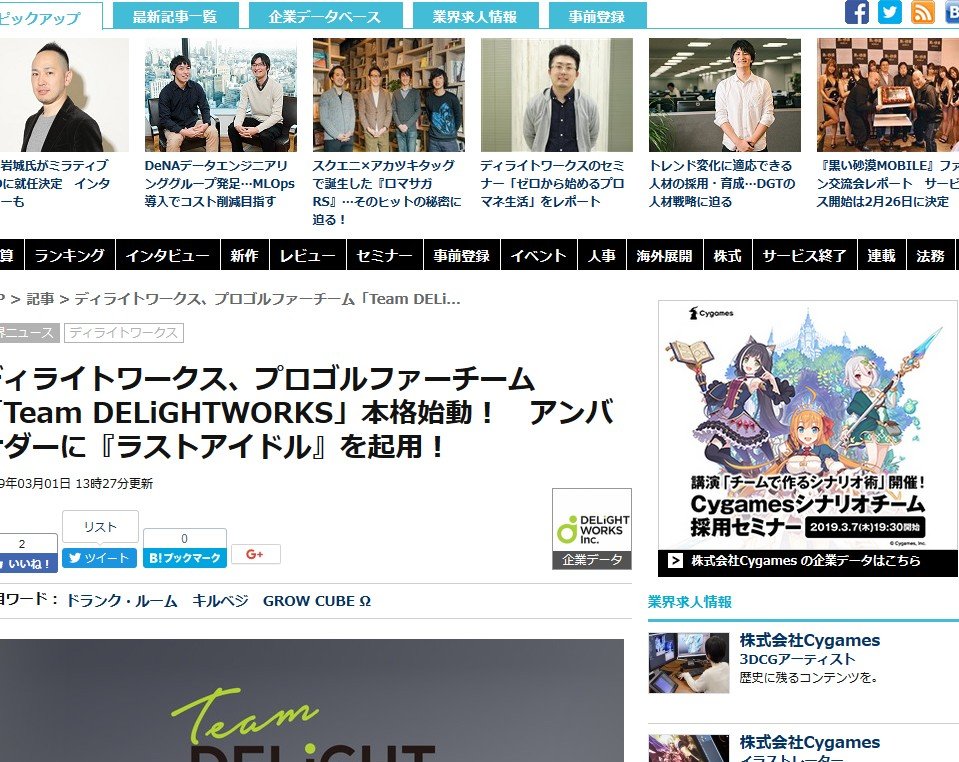
Task: Select 海外展開 in the black menu
Action: point(665,255)
